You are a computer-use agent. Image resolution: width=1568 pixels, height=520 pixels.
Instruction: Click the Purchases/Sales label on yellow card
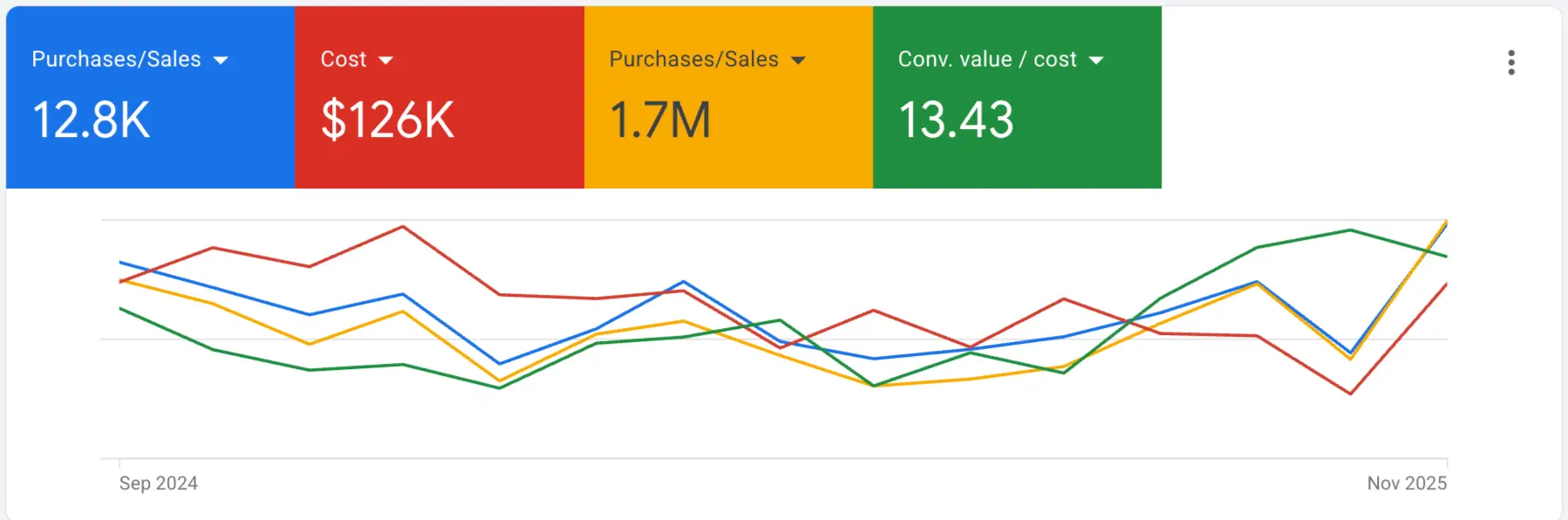pyautogui.click(x=693, y=59)
